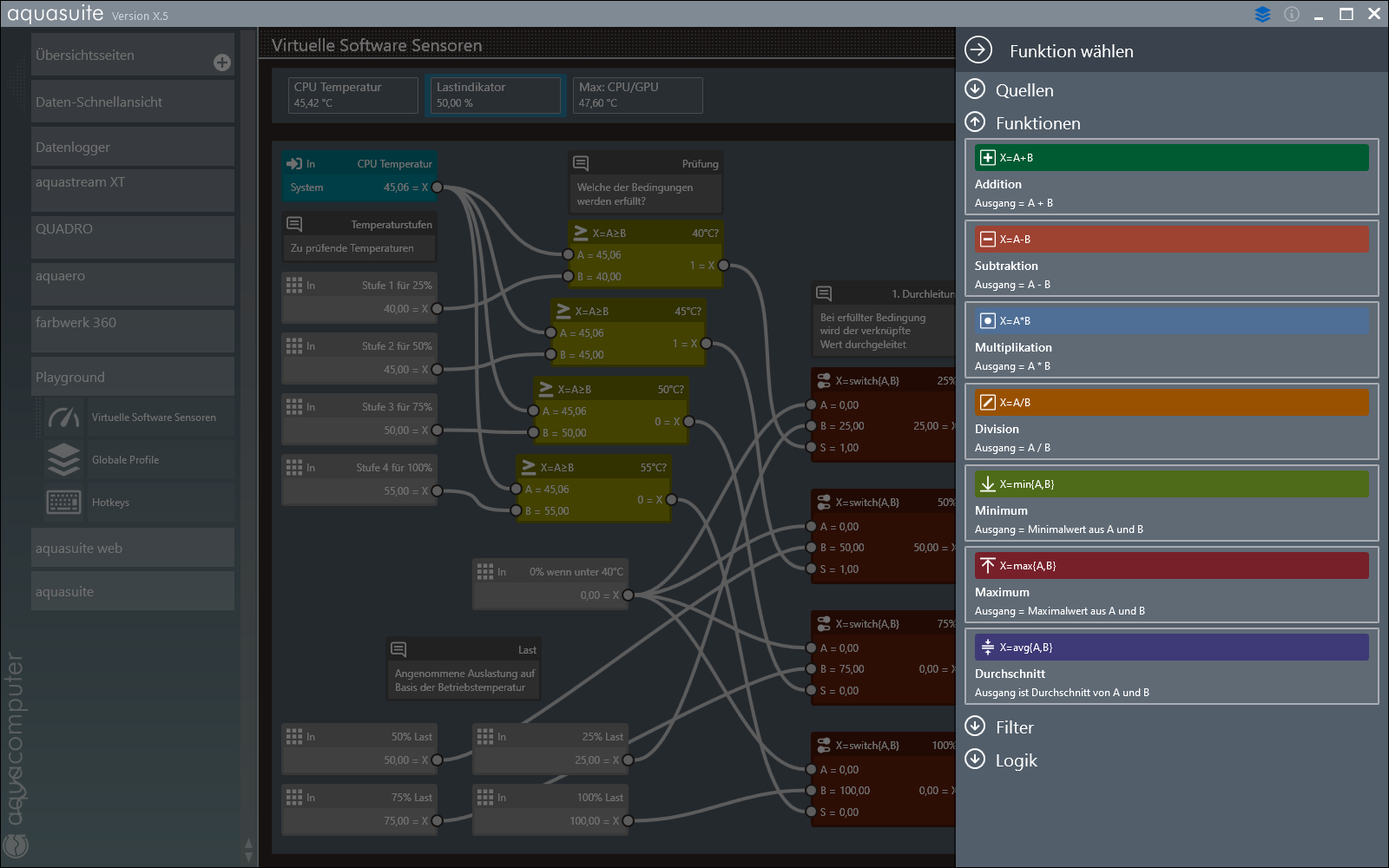Select the Multiplikation function X=A*B
The width and height of the screenshot is (1389, 868).
pyautogui.click(x=1171, y=340)
